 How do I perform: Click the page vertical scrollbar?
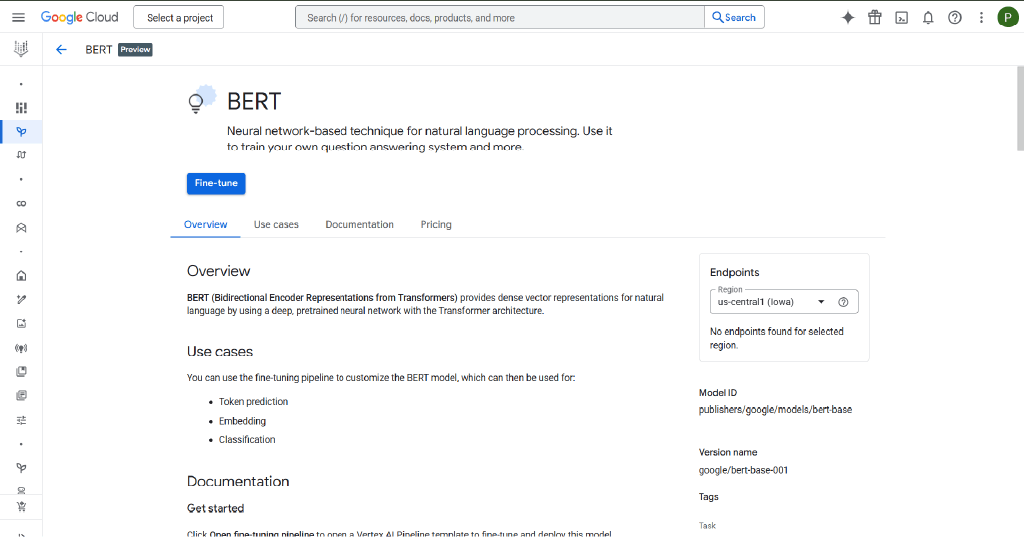1020,108
